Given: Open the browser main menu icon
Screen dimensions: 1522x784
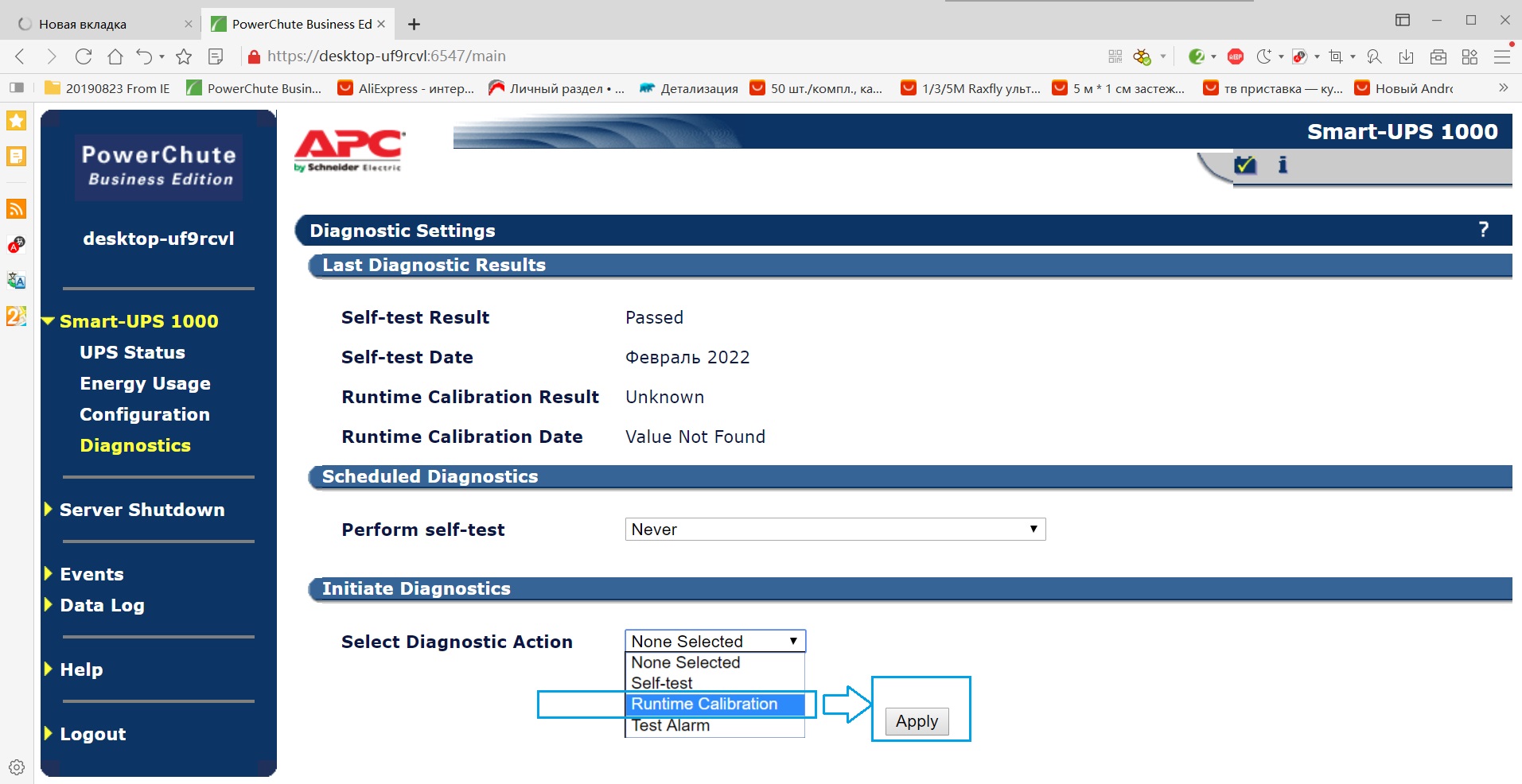Looking at the screenshot, I should (x=1502, y=56).
